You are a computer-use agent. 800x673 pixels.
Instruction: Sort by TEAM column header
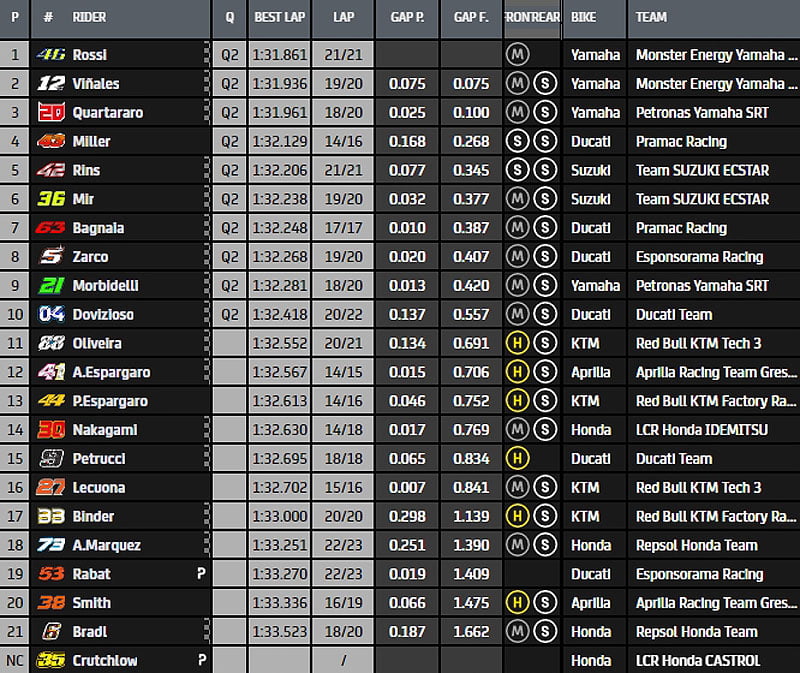click(x=714, y=18)
